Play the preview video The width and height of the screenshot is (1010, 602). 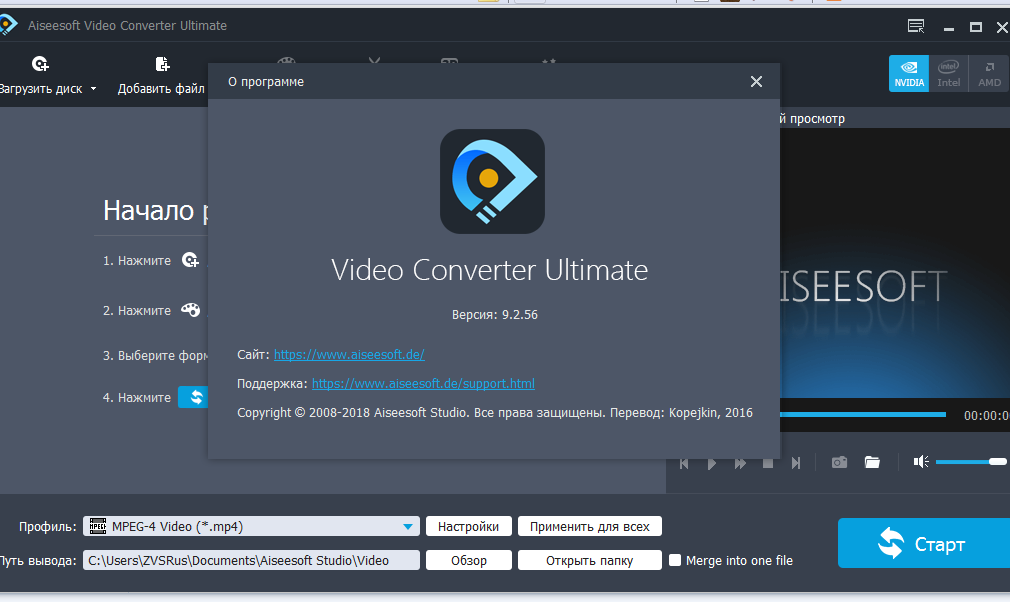click(x=712, y=463)
